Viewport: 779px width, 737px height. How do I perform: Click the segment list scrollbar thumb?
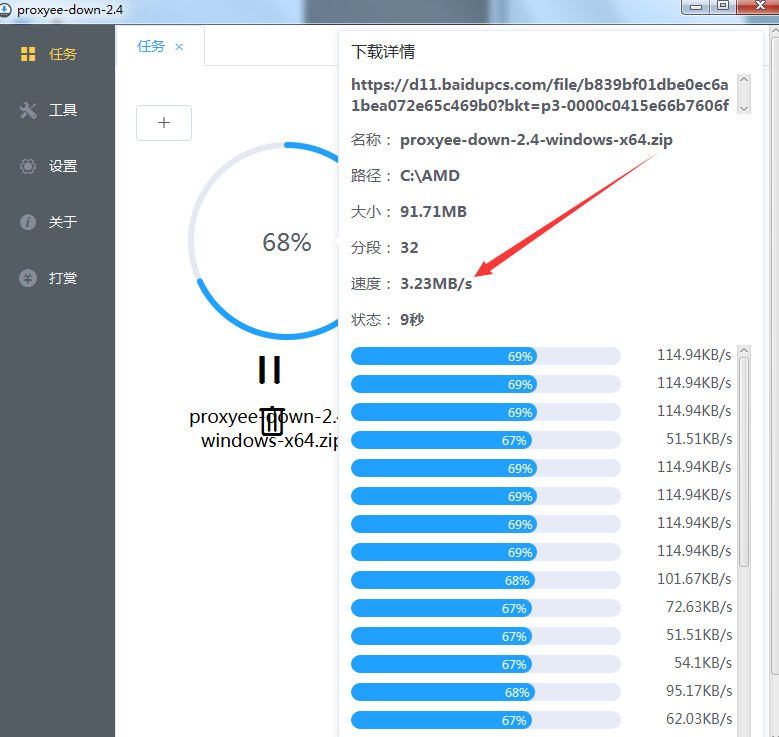pos(744,462)
